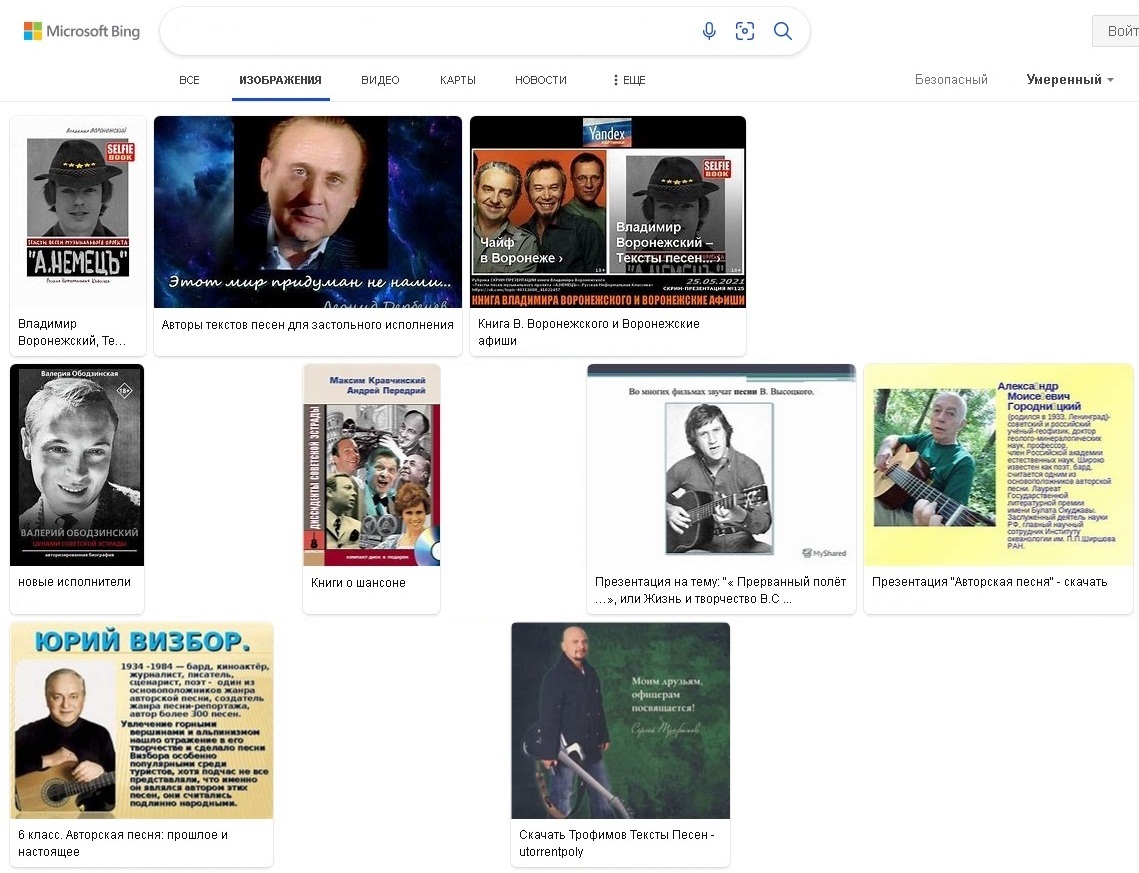The width and height of the screenshot is (1139, 873).
Task: Open visual search with the camera icon
Action: tap(745, 31)
